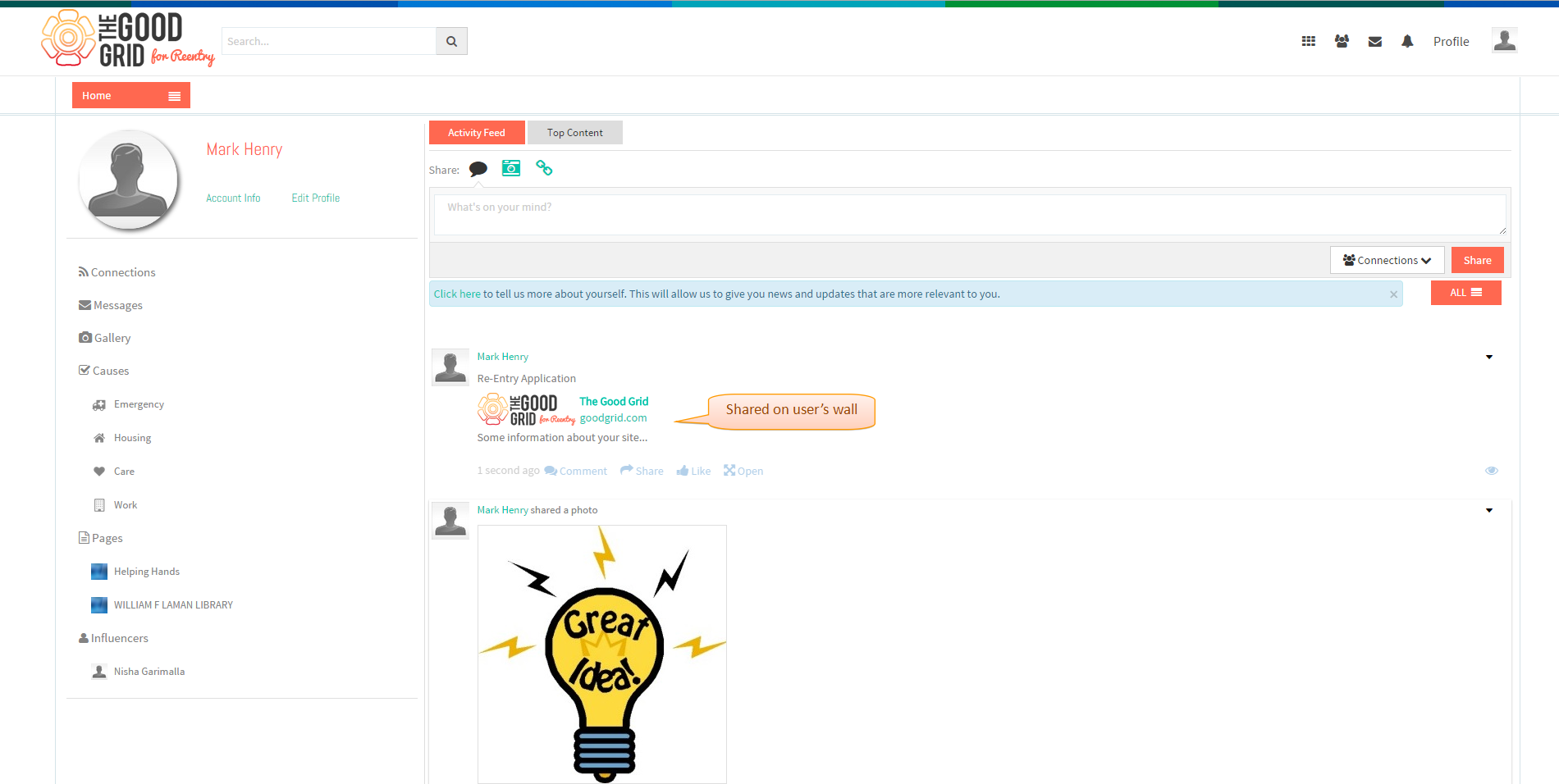Select the Work cause
Image resolution: width=1559 pixels, height=784 pixels.
[116, 505]
